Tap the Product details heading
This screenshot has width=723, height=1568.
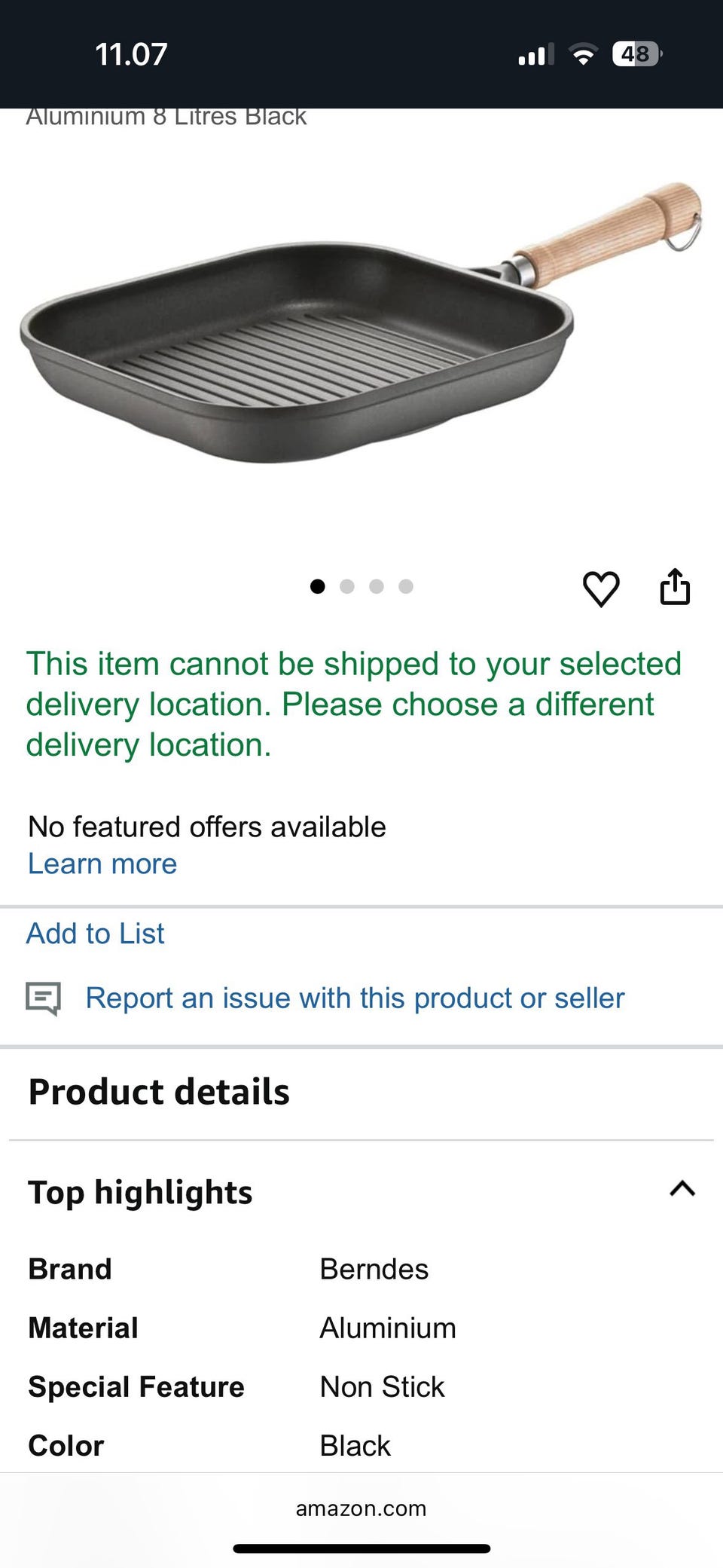click(x=159, y=1092)
